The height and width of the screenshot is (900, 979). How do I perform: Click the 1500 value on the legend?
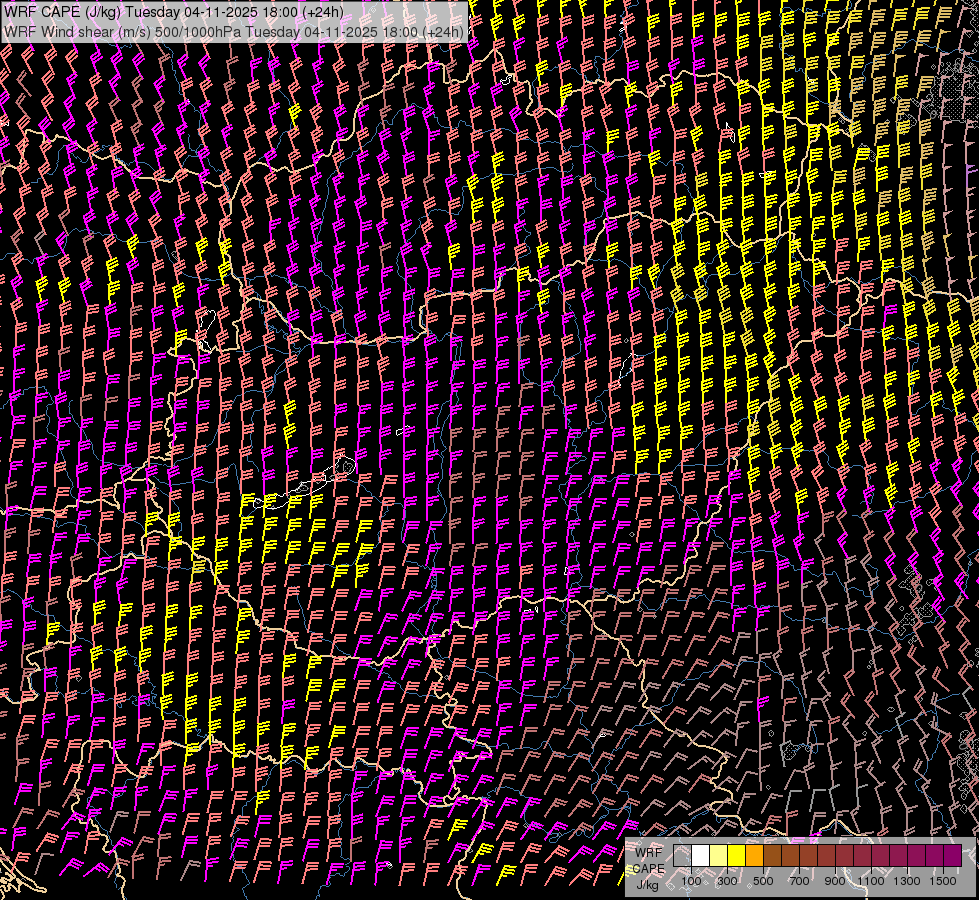pos(943,881)
